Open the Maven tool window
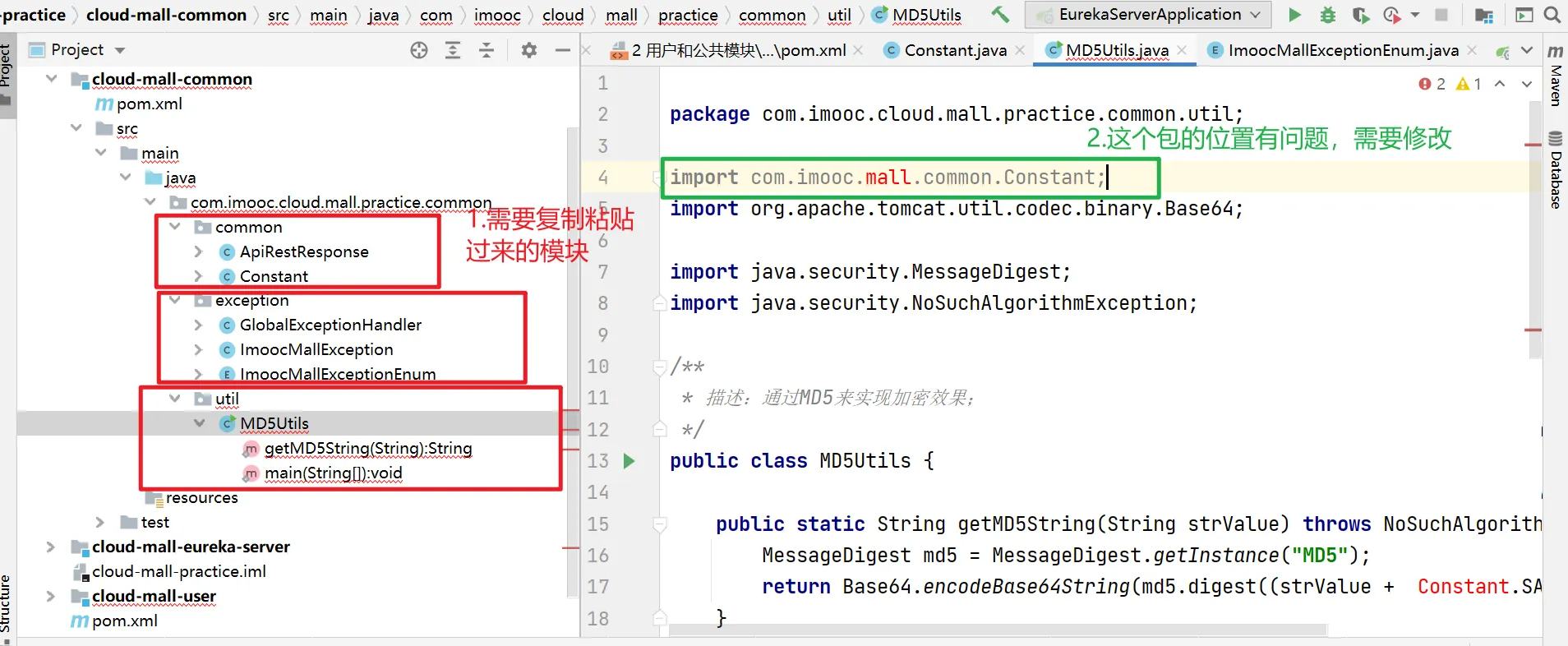Screen dimensions: 1568x646 tap(1556, 76)
